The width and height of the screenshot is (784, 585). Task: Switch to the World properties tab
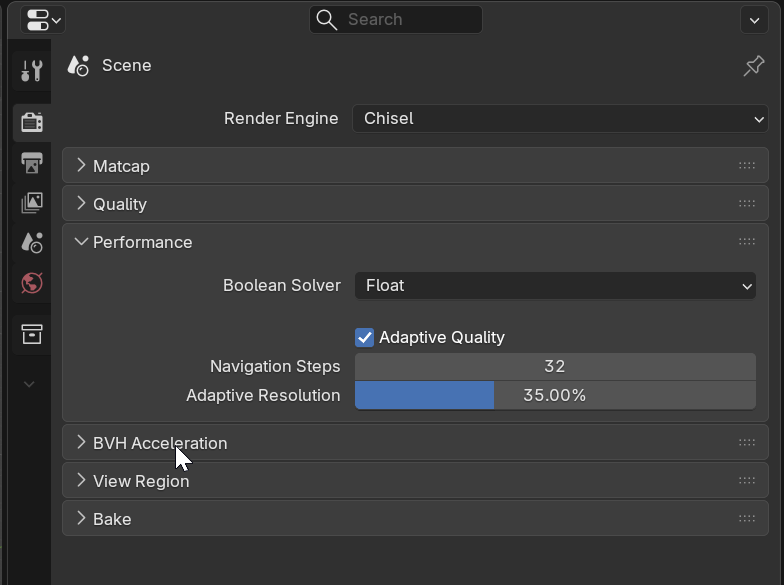31,283
